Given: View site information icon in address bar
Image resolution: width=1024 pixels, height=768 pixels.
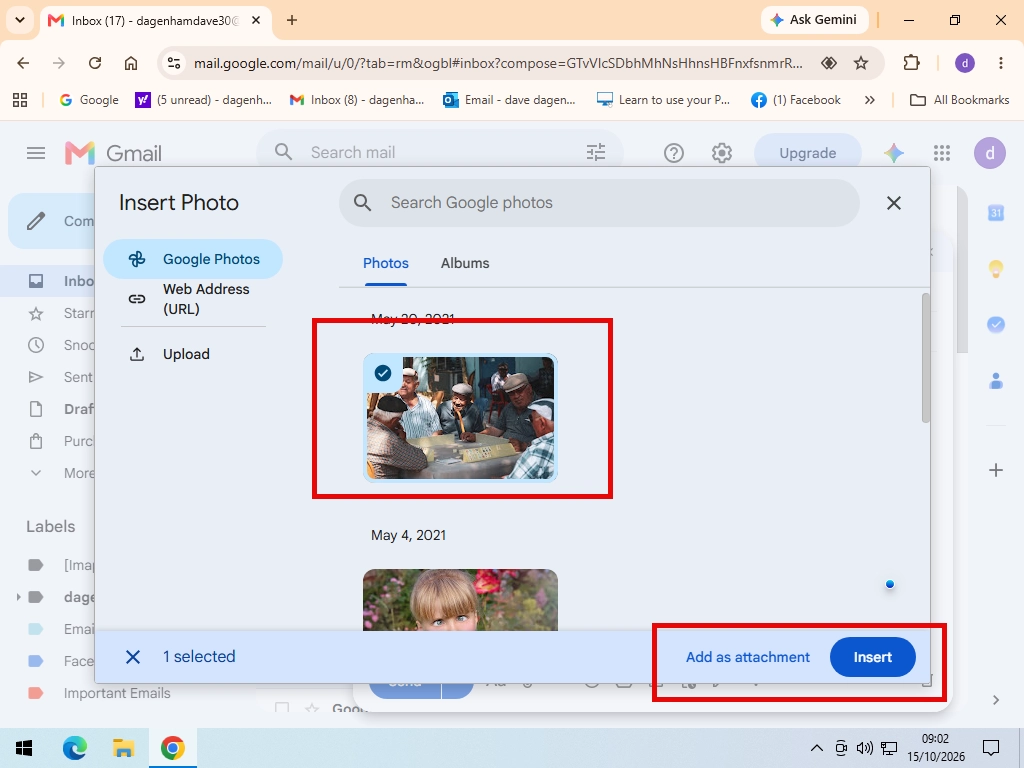Looking at the screenshot, I should click(x=174, y=63).
